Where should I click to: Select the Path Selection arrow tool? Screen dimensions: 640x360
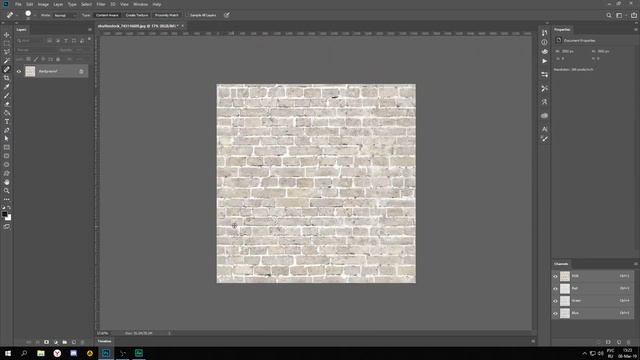click(7, 139)
